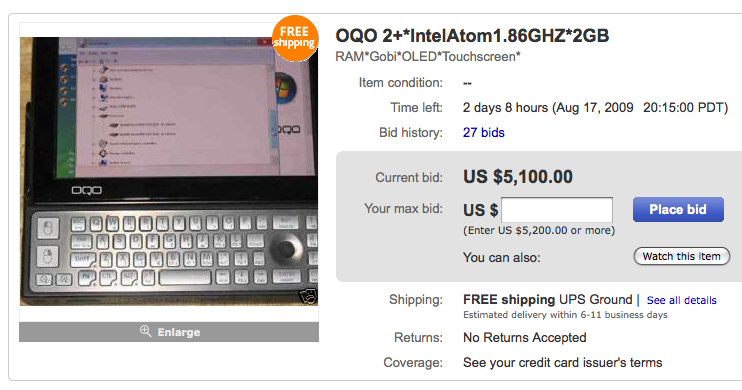742x390 pixels.
Task: Click the Watch this item button
Action: pyautogui.click(x=681, y=257)
